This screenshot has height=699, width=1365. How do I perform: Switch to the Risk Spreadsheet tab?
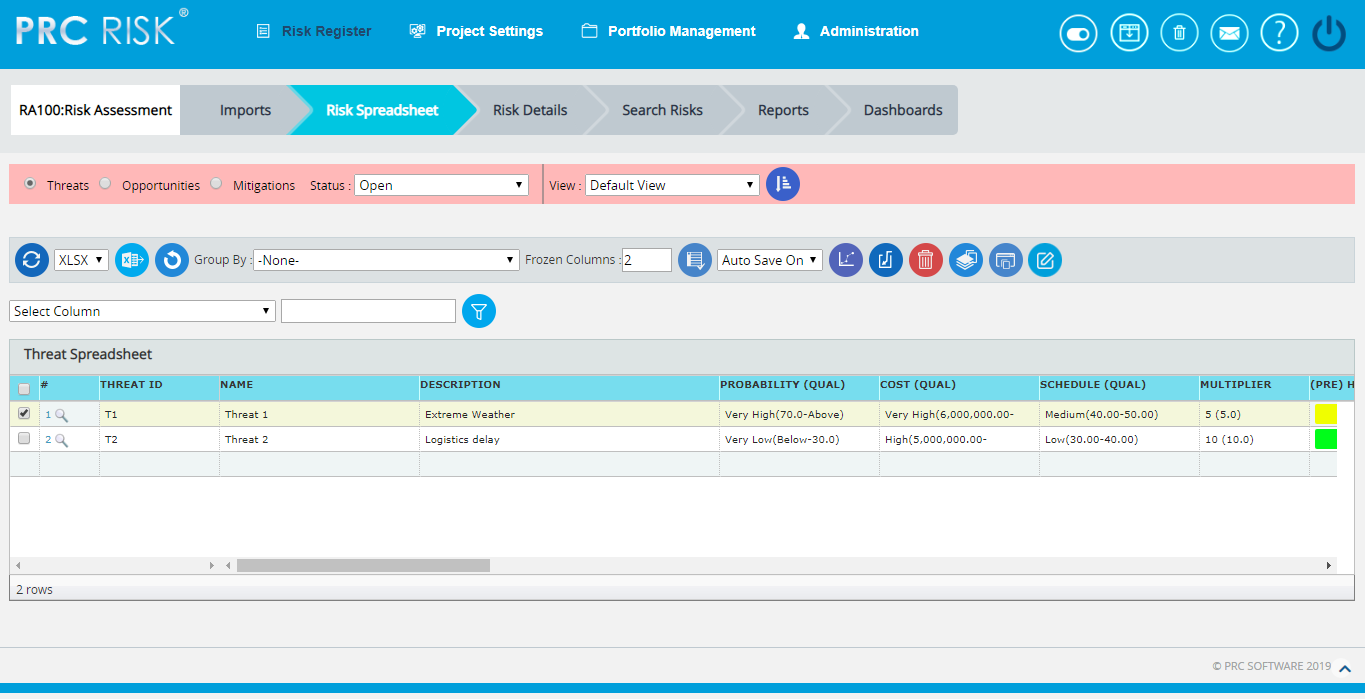click(382, 110)
